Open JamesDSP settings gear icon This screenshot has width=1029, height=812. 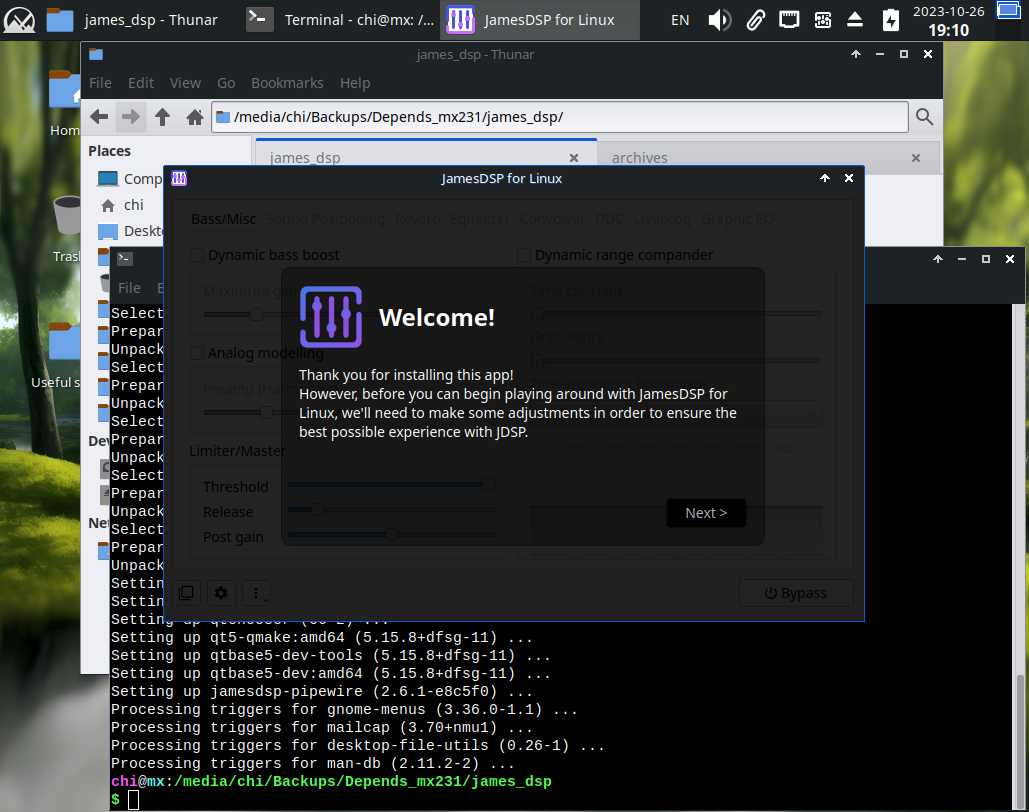pos(221,593)
